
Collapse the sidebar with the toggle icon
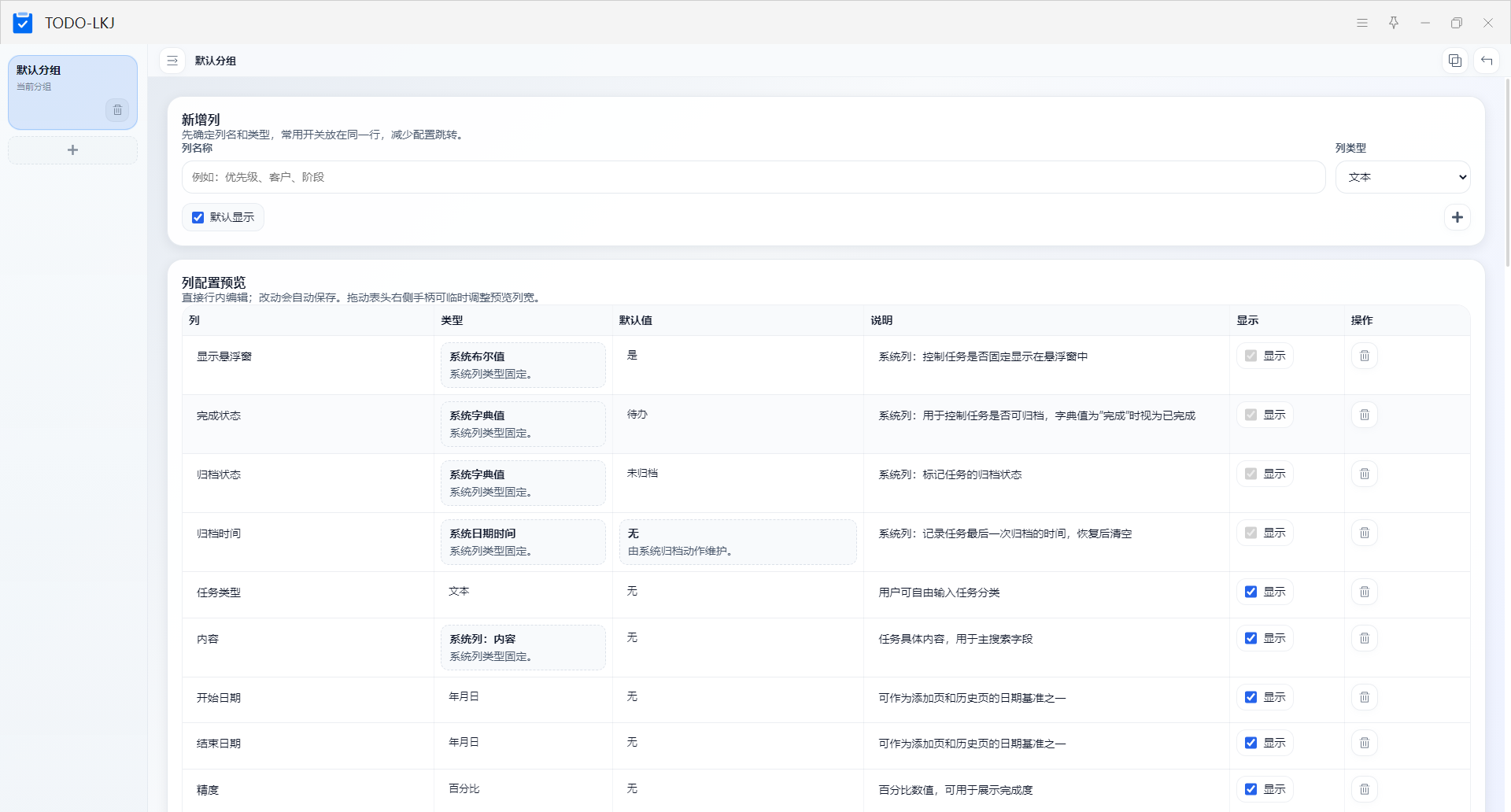tap(172, 61)
